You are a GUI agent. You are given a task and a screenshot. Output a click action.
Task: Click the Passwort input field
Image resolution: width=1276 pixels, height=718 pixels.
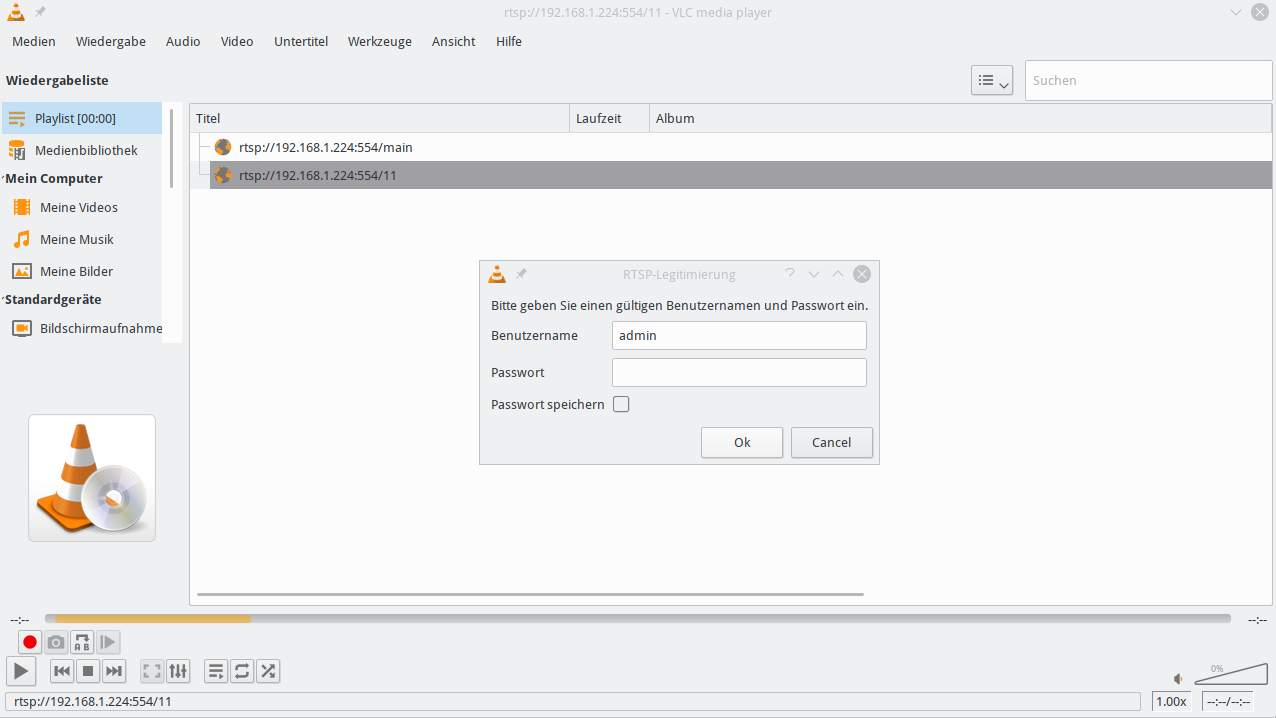click(x=738, y=372)
